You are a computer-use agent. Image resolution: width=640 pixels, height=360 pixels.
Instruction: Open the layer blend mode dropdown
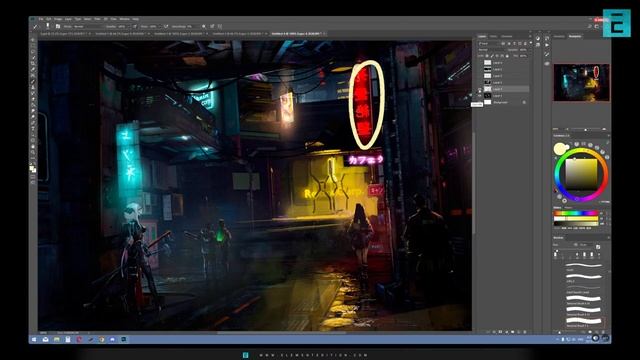(x=491, y=50)
